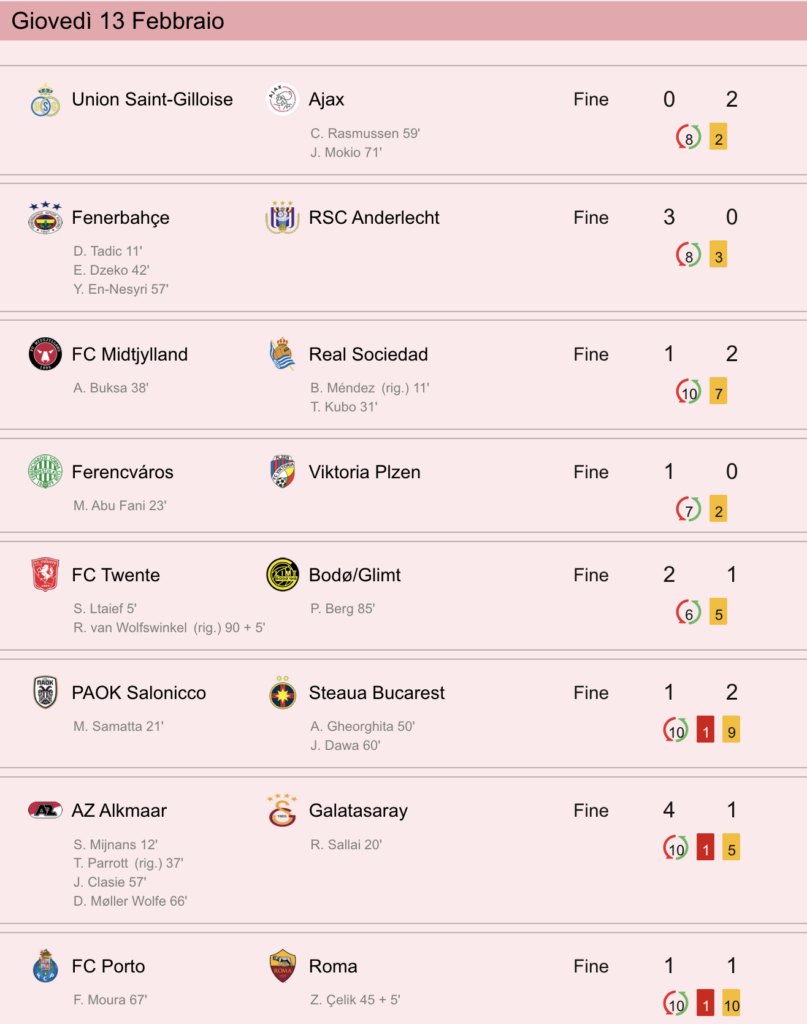Open the PAOK Salonicco team link
The width and height of the screenshot is (807, 1024).
pyautogui.click(x=138, y=693)
